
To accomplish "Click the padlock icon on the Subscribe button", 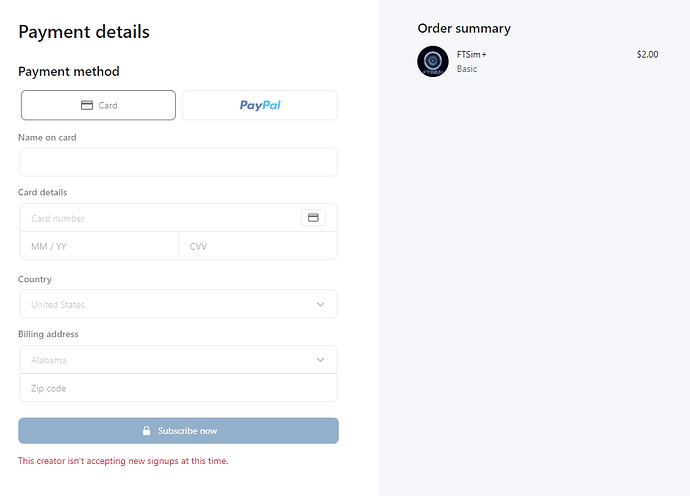I will pyautogui.click(x=147, y=431).
